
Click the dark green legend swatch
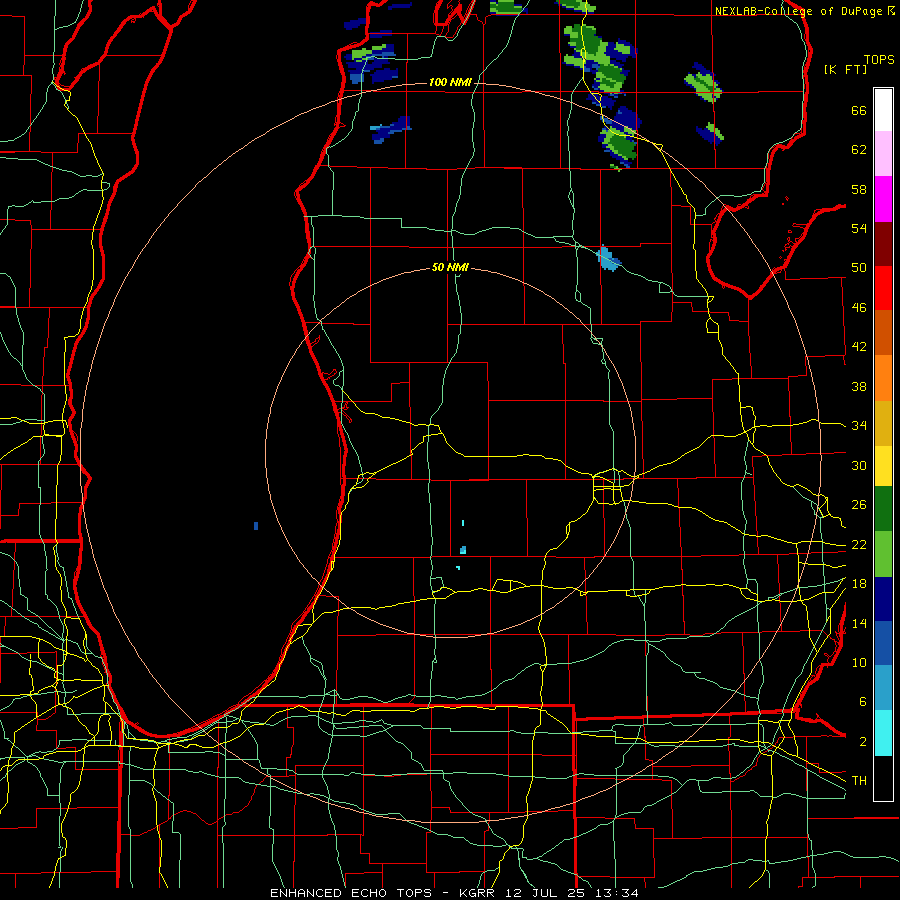(x=883, y=509)
